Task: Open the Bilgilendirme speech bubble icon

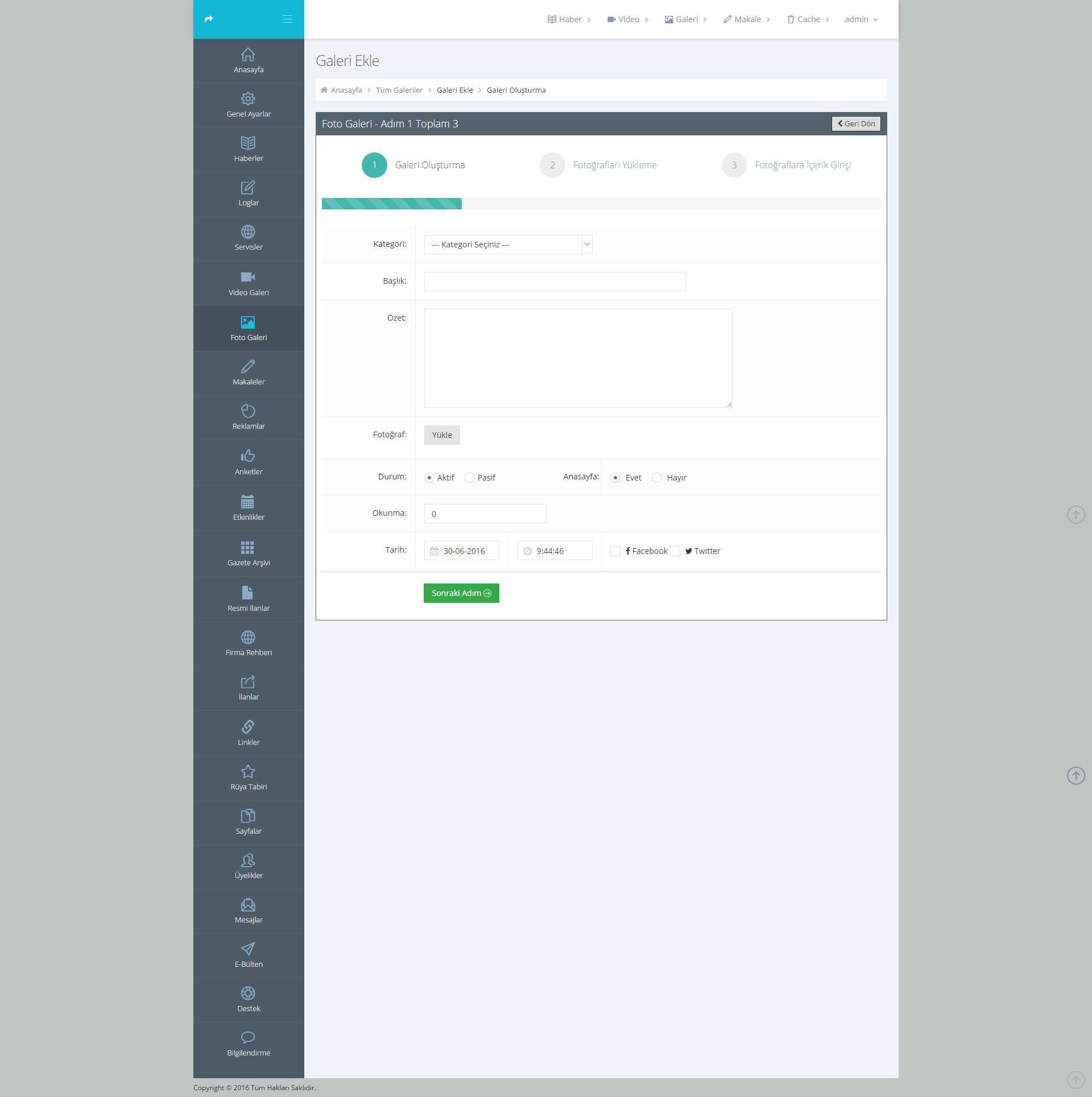Action: (x=248, y=1037)
